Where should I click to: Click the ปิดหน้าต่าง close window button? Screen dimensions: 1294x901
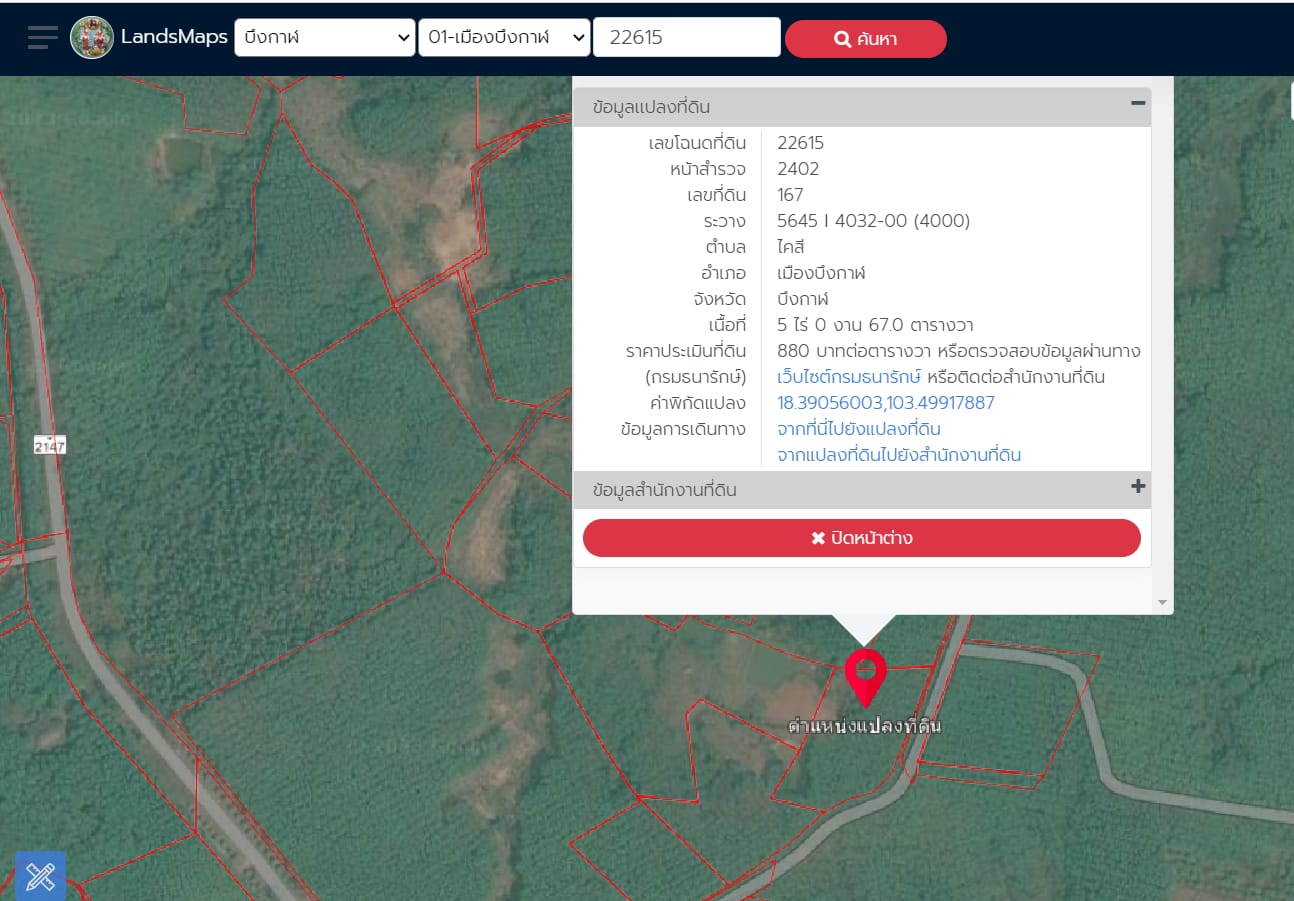point(862,538)
